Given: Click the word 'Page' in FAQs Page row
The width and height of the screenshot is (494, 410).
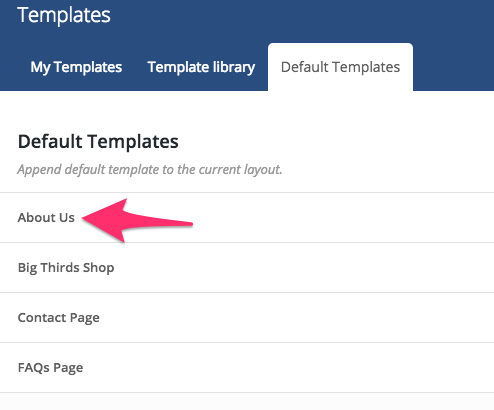Looking at the screenshot, I should pyautogui.click(x=68, y=369).
